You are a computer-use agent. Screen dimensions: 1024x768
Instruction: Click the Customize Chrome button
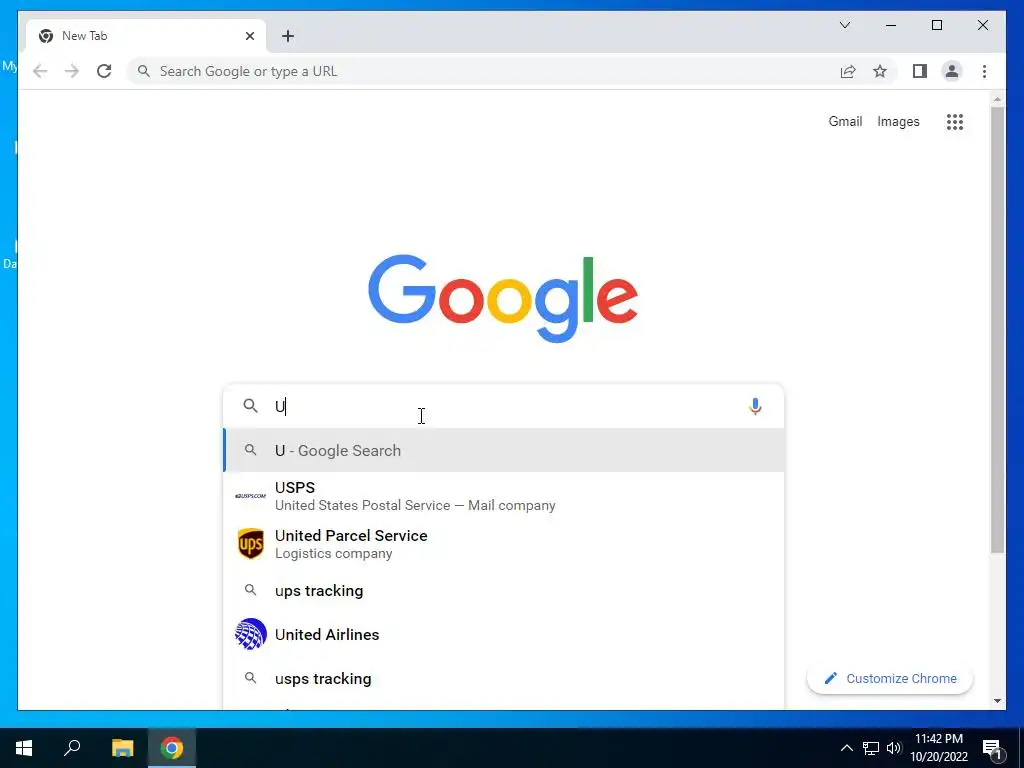889,679
